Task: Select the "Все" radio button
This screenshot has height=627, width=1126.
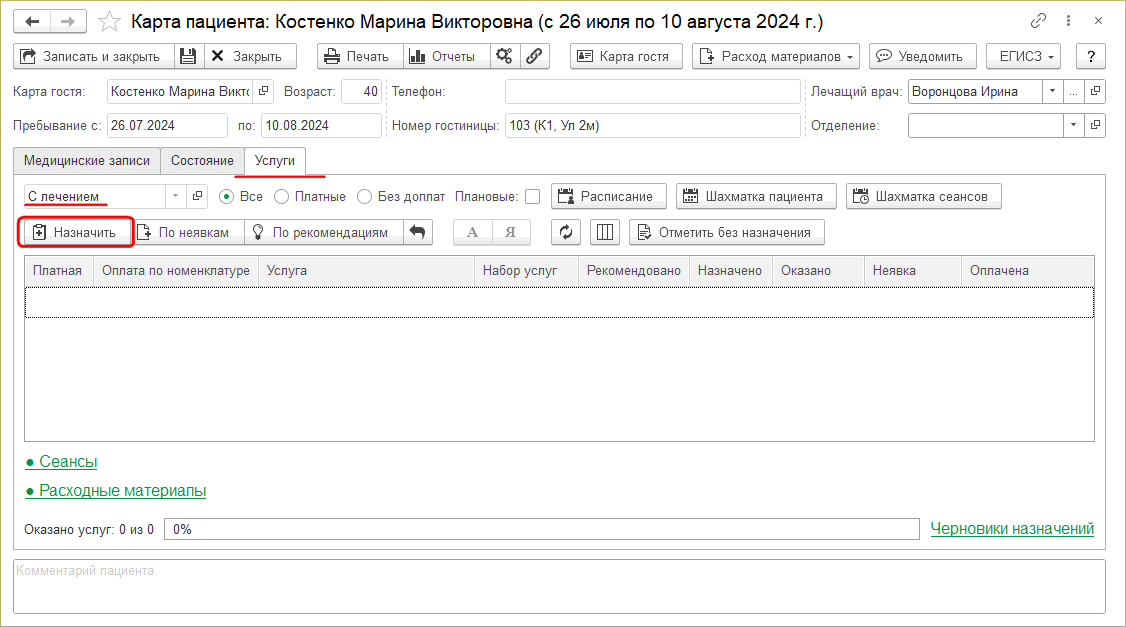Action: coord(226,197)
